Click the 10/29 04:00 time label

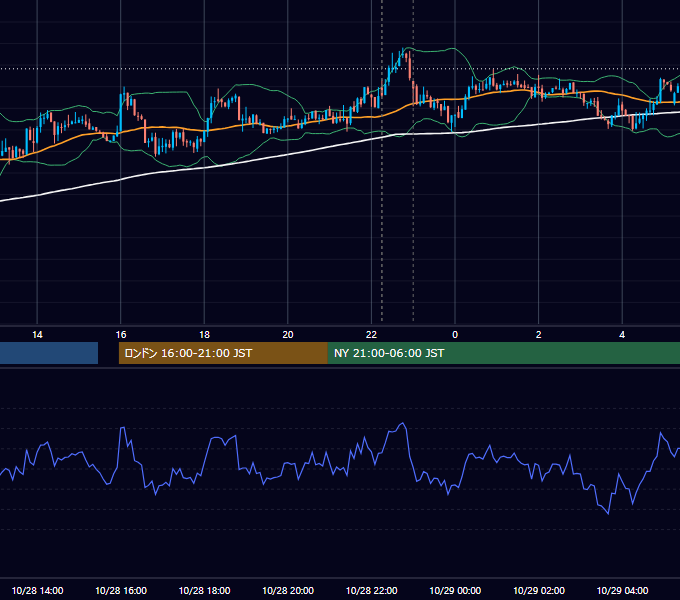(x=622, y=590)
